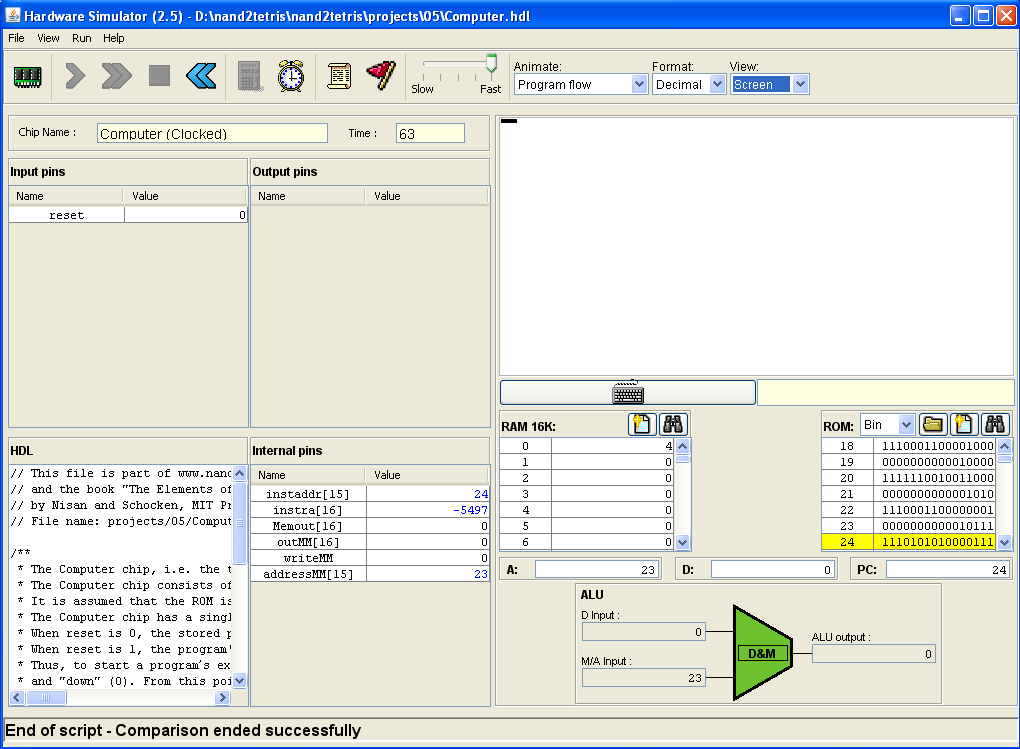Click the speed slider handle
Viewport: 1020px width, 749px height.
[491, 66]
